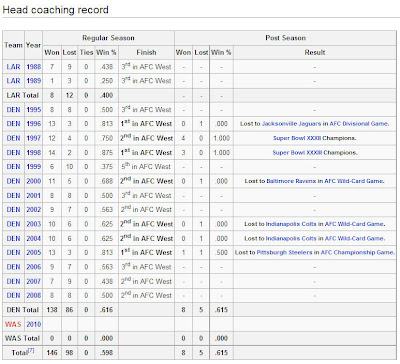400x364 pixels.
Task: Click the 5th in AFC West cell
Action: (146, 166)
